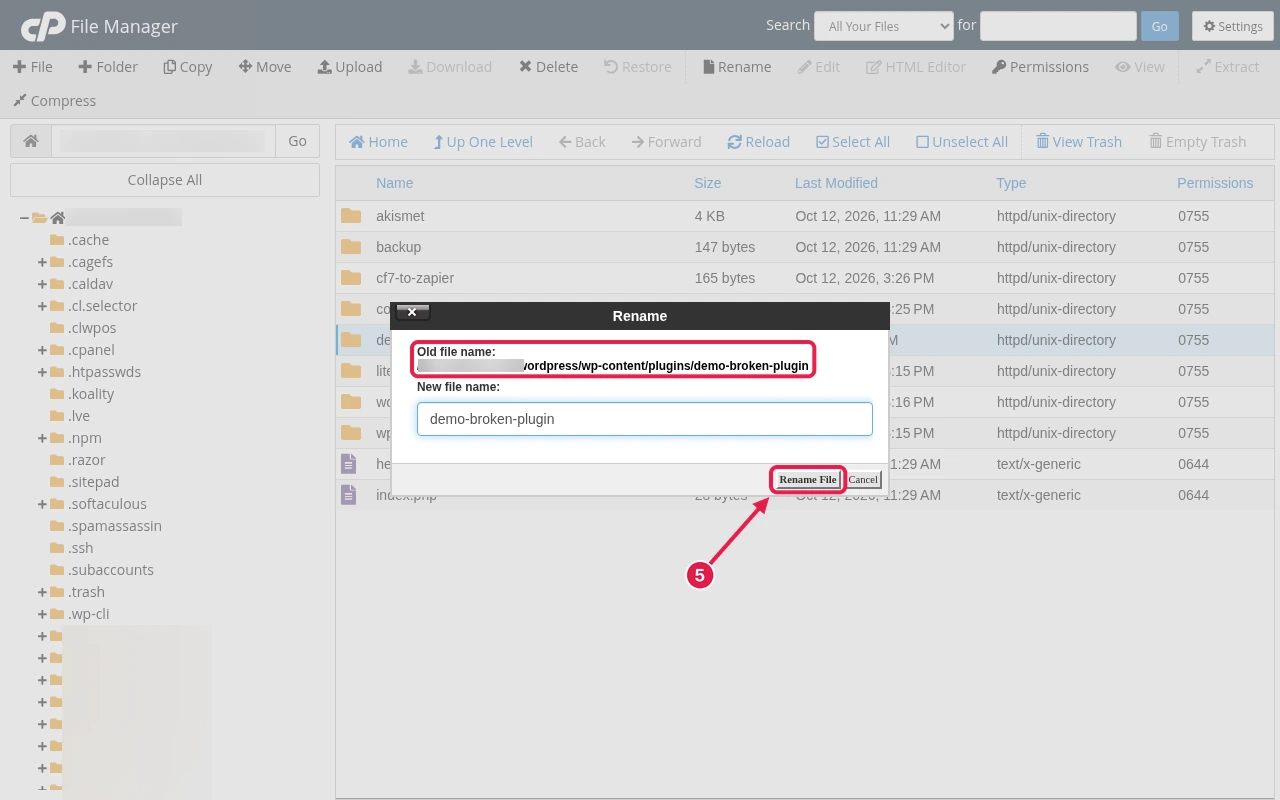The height and width of the screenshot is (800, 1280).
Task: Expand the .cl.selector tree folder
Action: 42,306
